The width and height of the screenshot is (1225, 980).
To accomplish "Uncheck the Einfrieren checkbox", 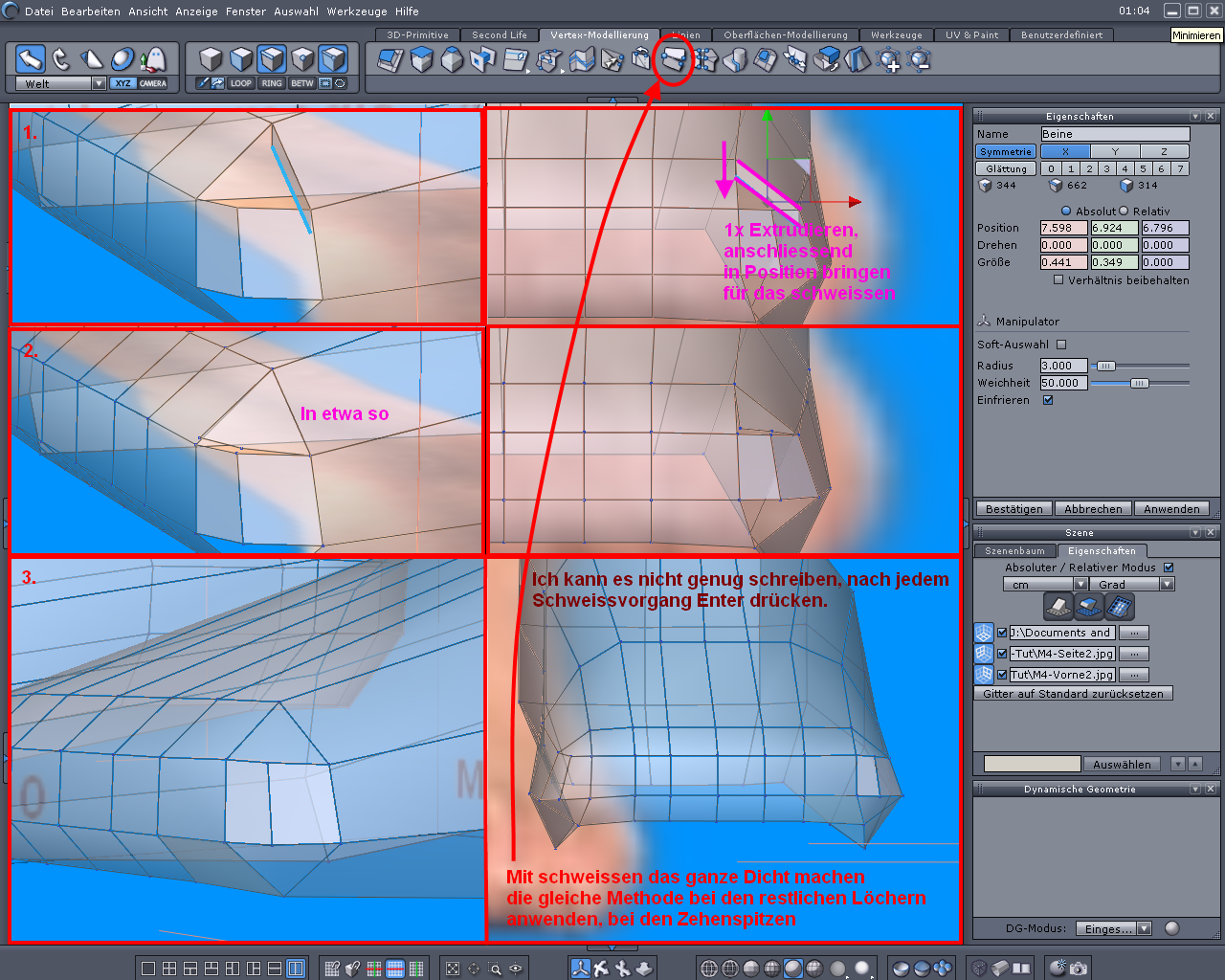I will pos(1048,400).
